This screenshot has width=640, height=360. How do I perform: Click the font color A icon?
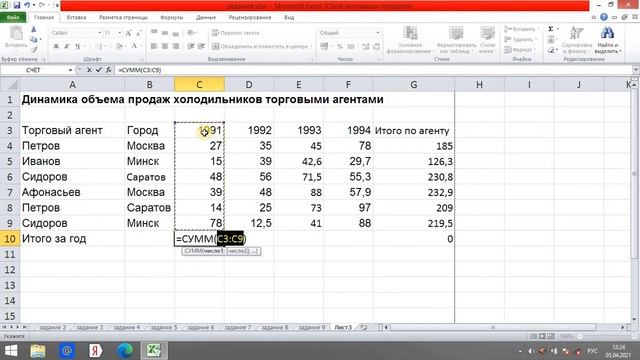coord(134,46)
